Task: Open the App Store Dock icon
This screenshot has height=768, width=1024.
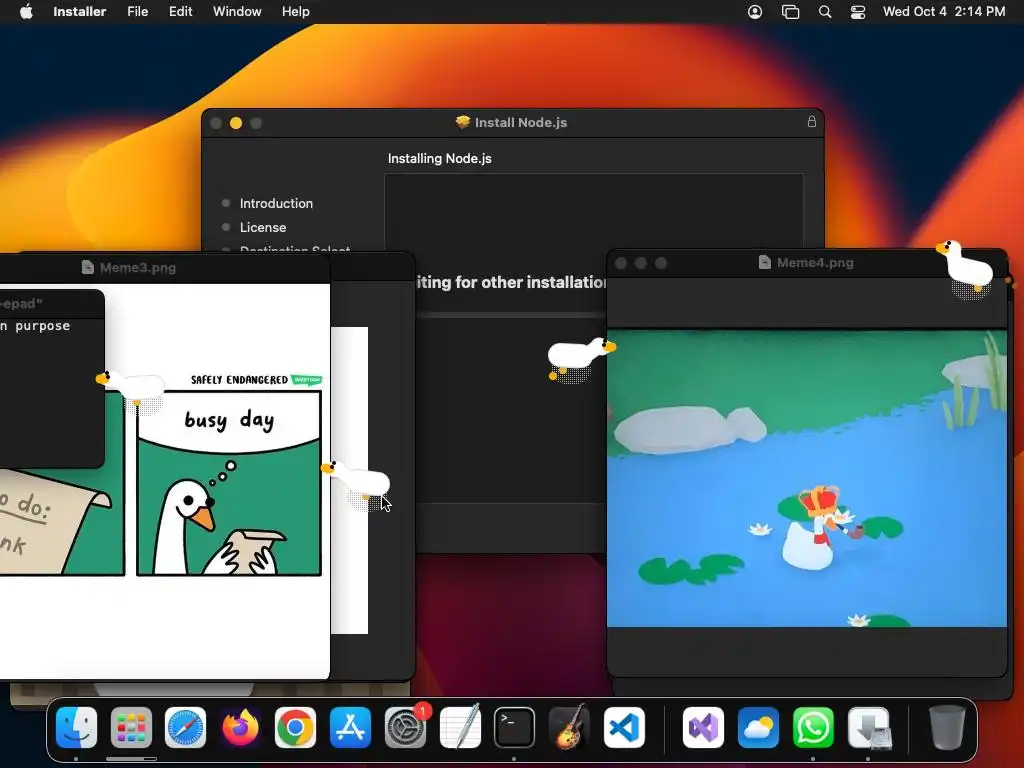Action: point(350,728)
